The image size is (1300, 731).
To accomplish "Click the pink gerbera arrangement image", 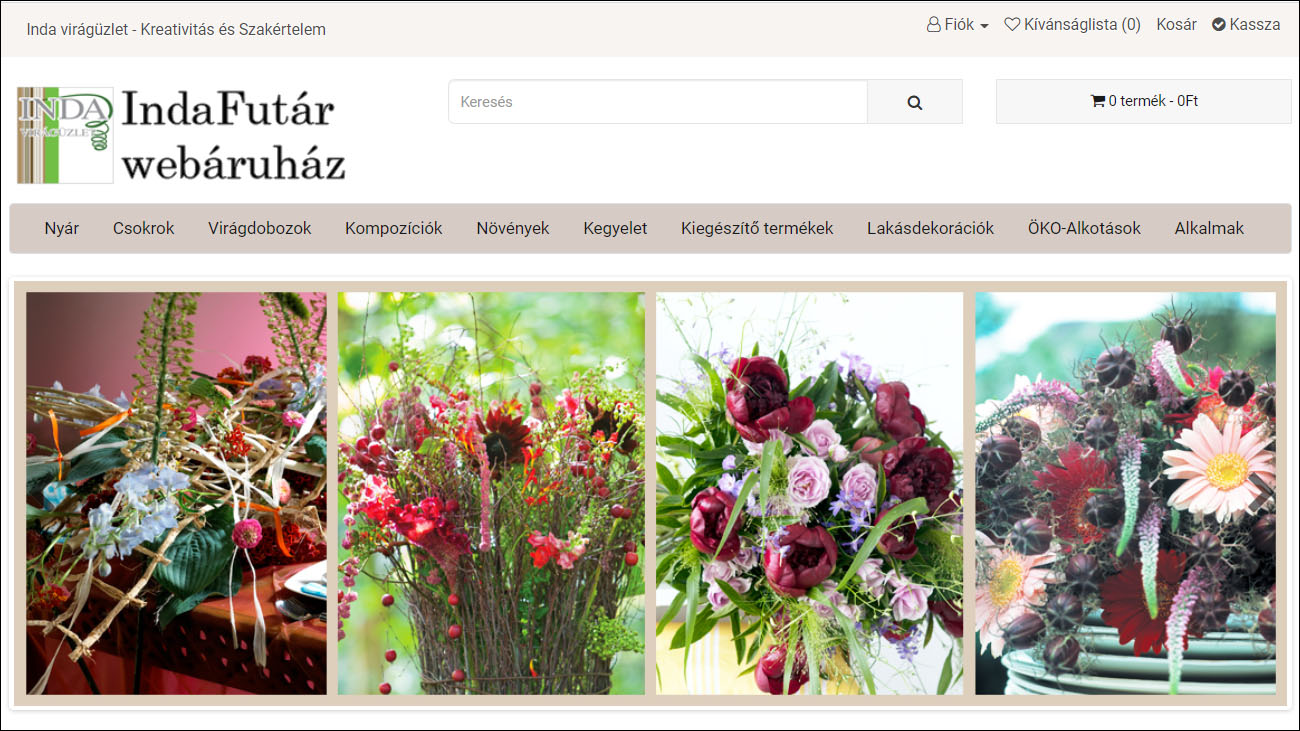I will tap(1125, 493).
